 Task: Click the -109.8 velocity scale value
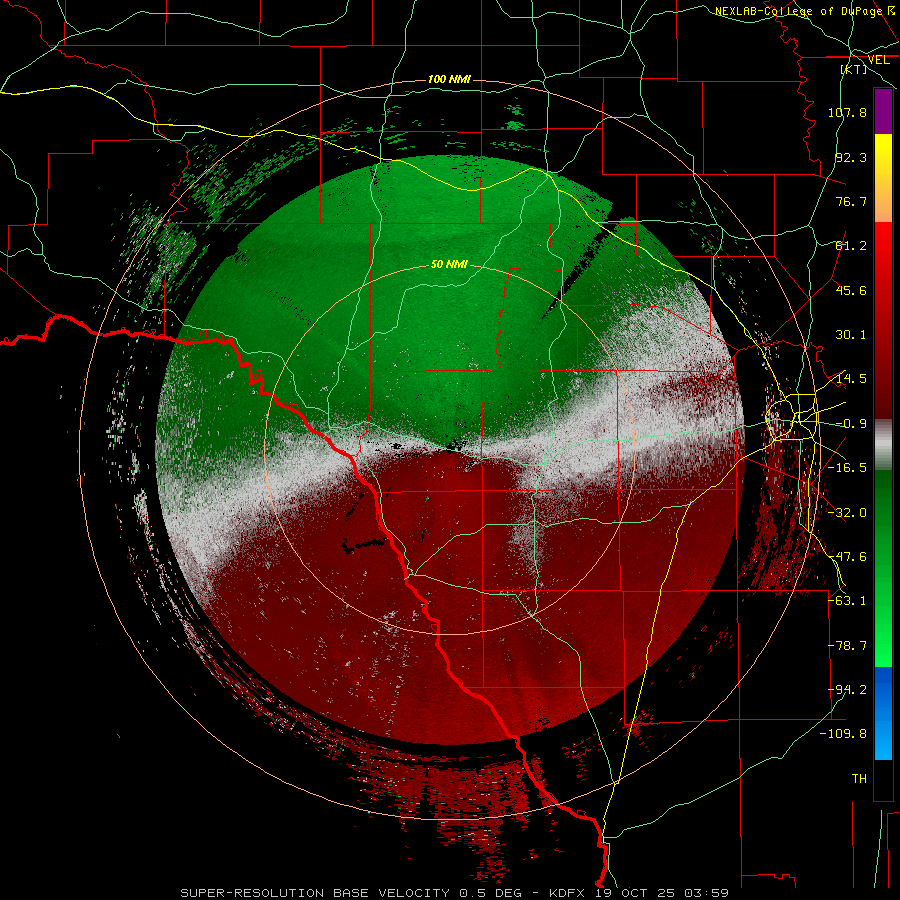click(x=844, y=734)
